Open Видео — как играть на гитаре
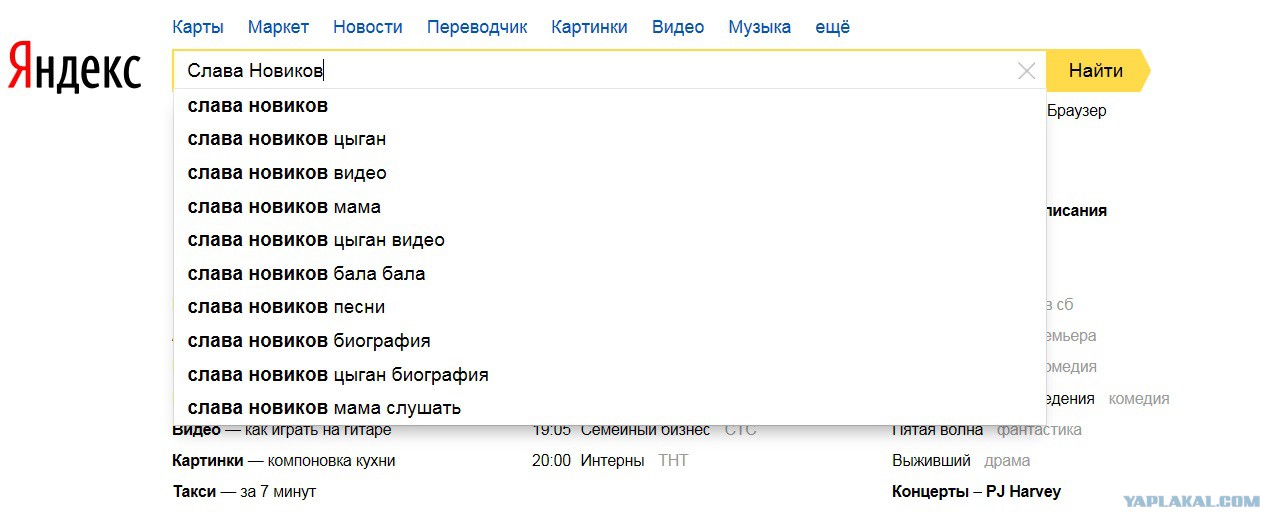Image resolution: width=1286 pixels, height=531 pixels. pyautogui.click(x=282, y=430)
